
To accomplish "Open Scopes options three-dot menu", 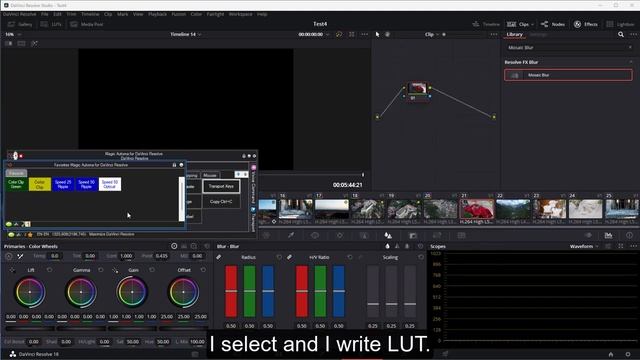I will [x=633, y=246].
